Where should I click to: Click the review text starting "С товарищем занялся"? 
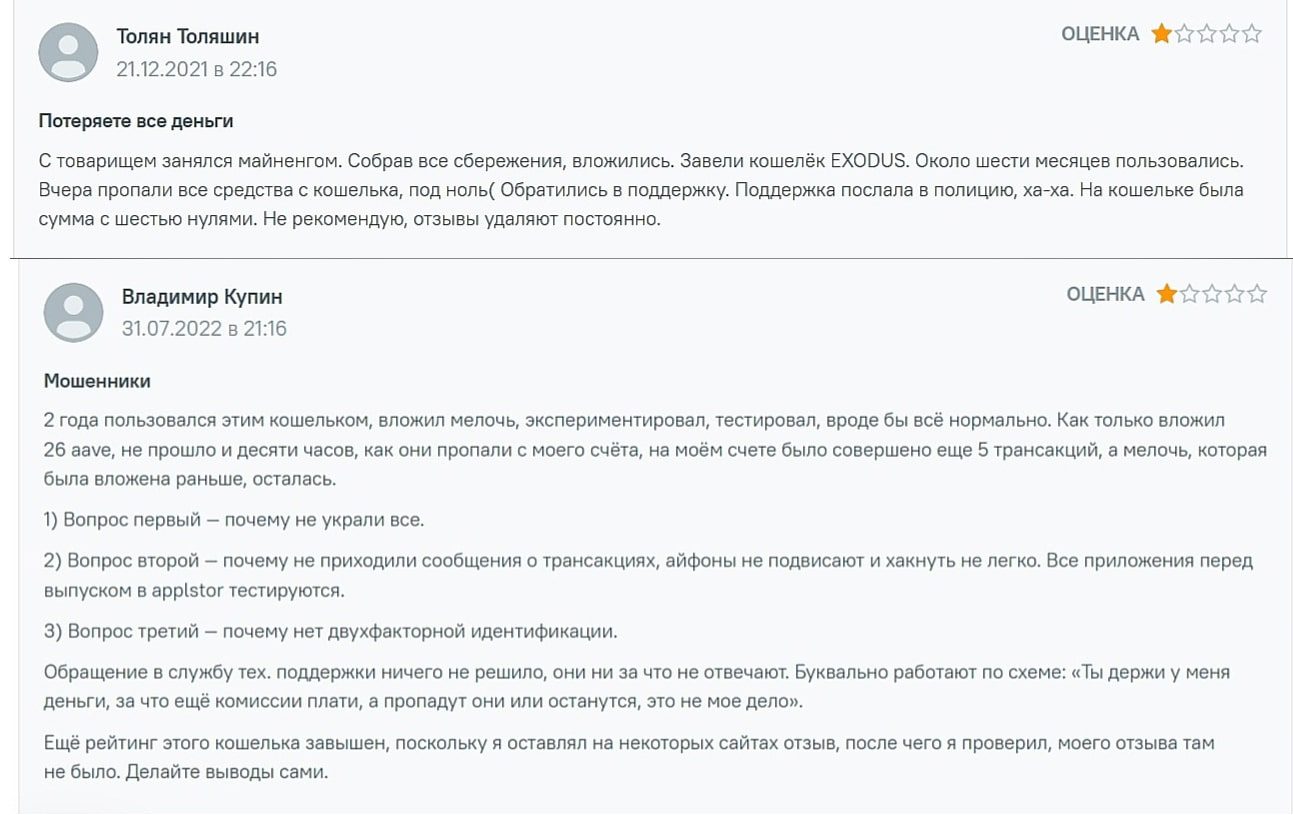point(640,190)
